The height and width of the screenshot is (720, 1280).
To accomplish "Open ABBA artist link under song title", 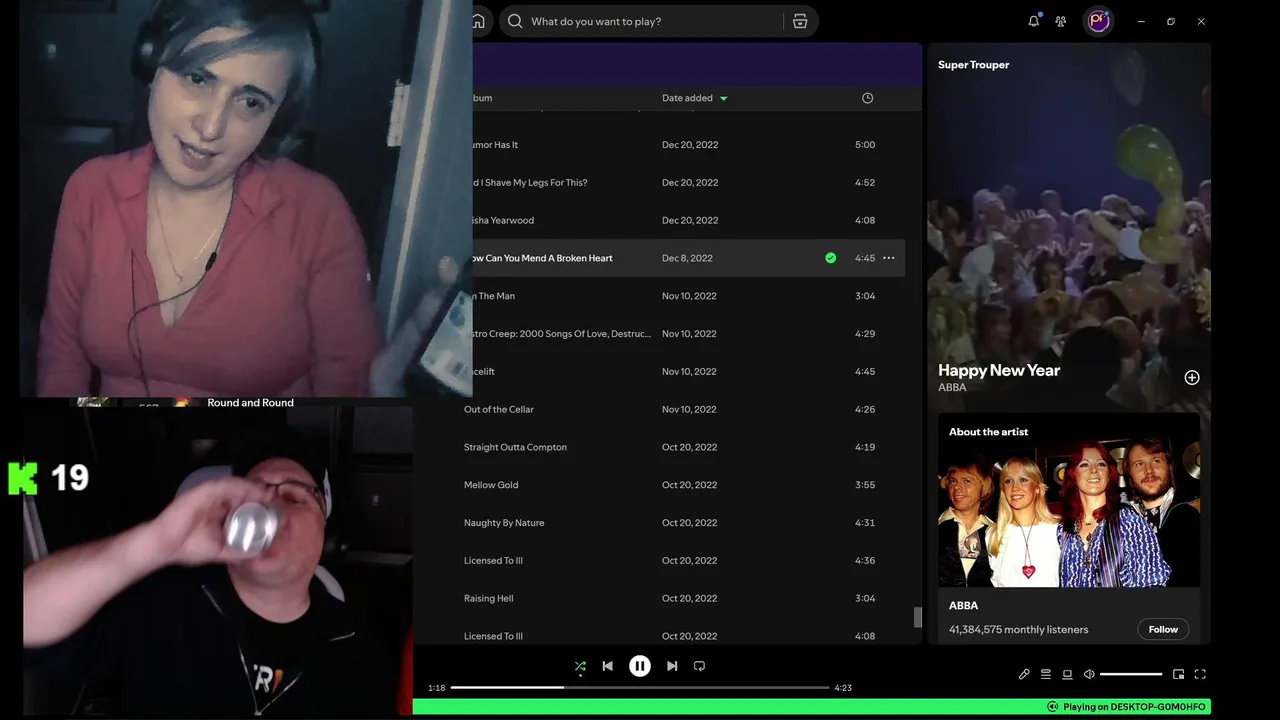I will click(952, 387).
